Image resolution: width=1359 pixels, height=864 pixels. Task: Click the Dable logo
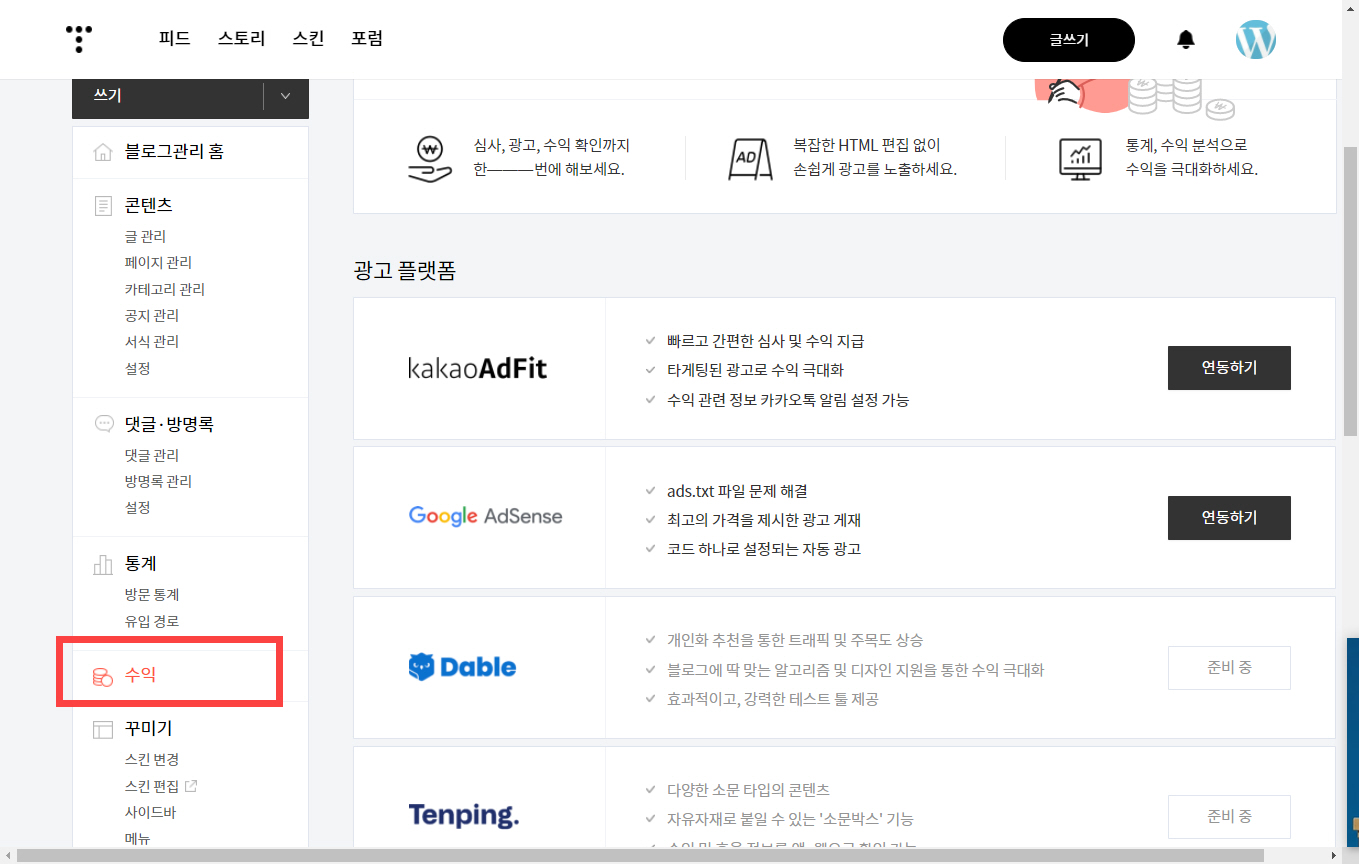click(462, 667)
